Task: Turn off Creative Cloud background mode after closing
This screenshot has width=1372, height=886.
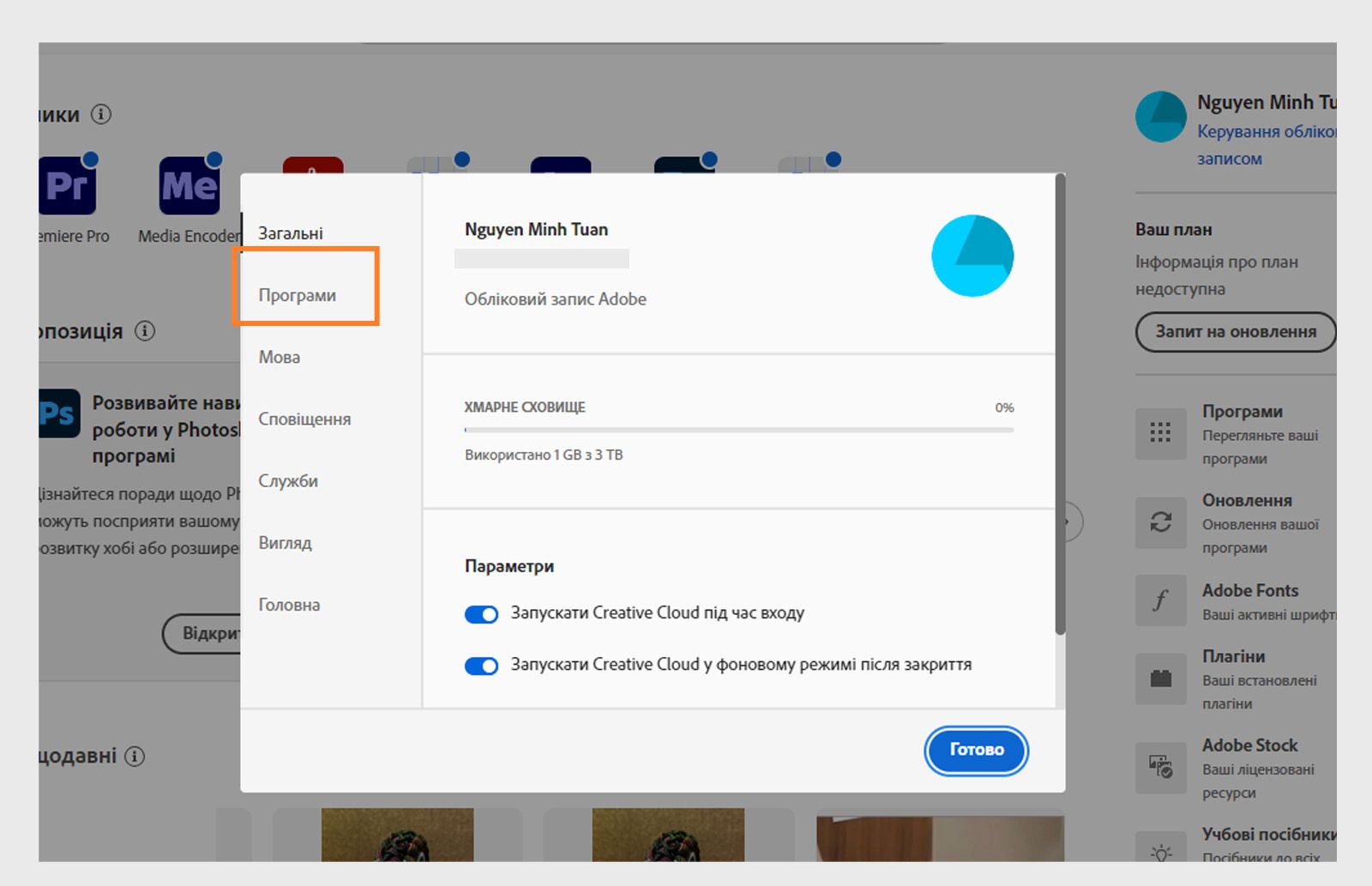Action: point(482,665)
